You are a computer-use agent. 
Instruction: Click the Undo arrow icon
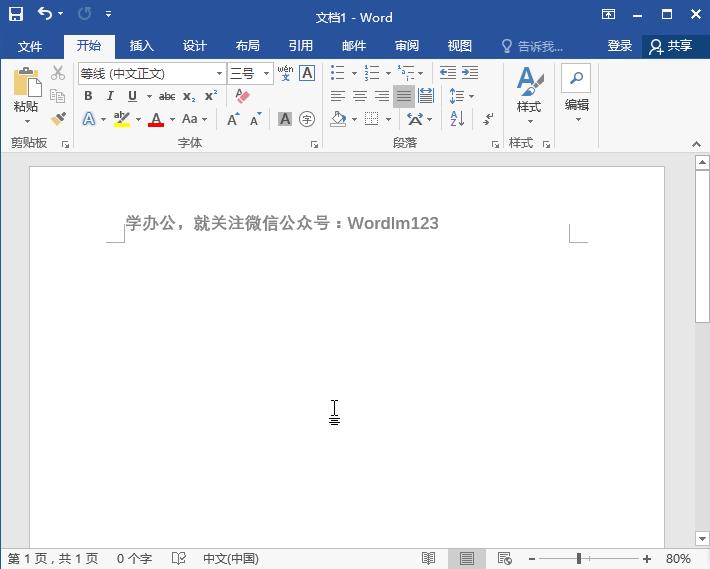point(45,14)
